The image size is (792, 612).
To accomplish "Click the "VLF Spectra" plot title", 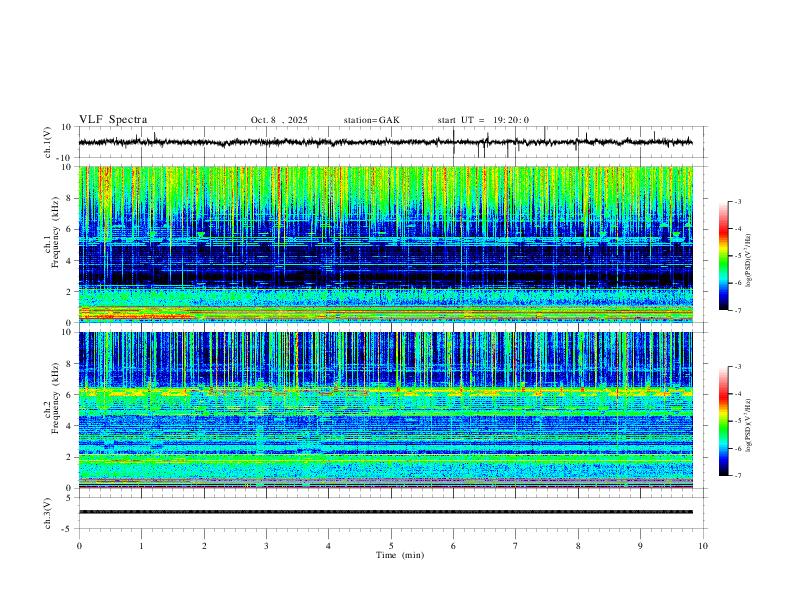I will tap(113, 120).
